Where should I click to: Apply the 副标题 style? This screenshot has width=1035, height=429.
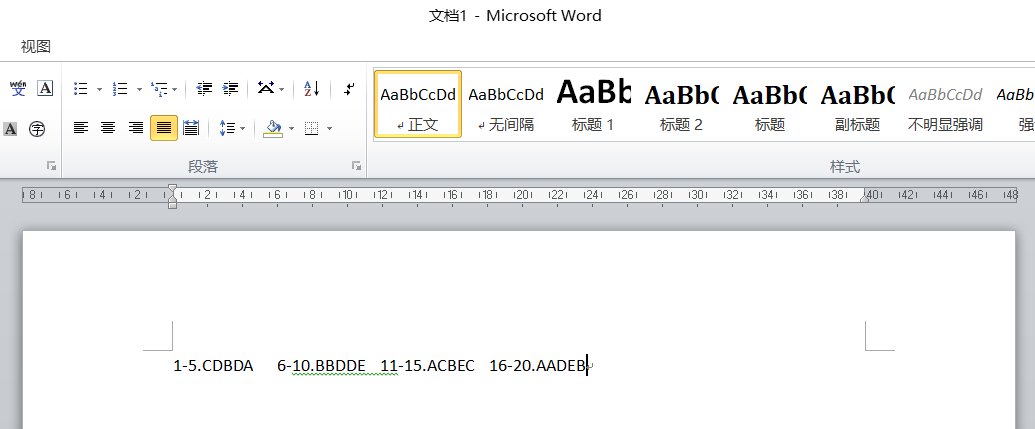pos(857,104)
